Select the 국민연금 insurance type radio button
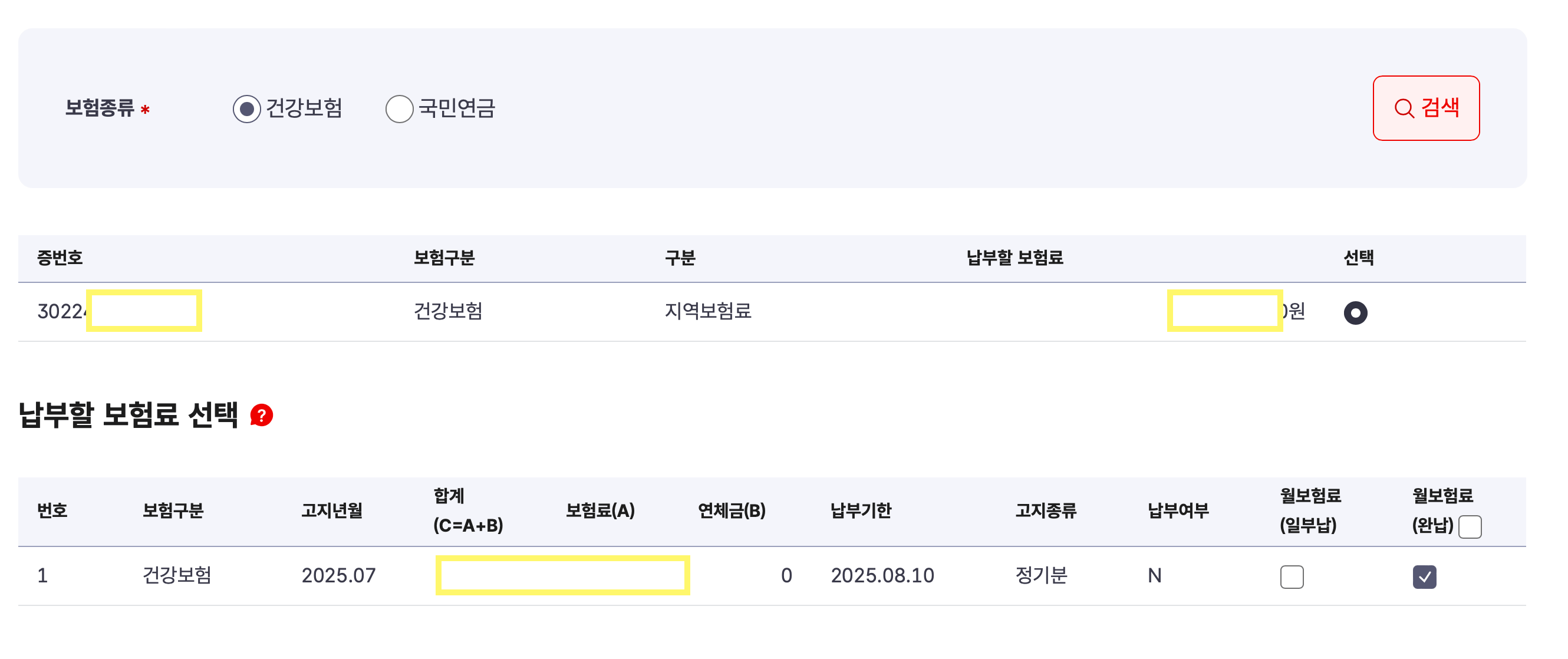Screen dimensions: 1568x659 coord(399,110)
